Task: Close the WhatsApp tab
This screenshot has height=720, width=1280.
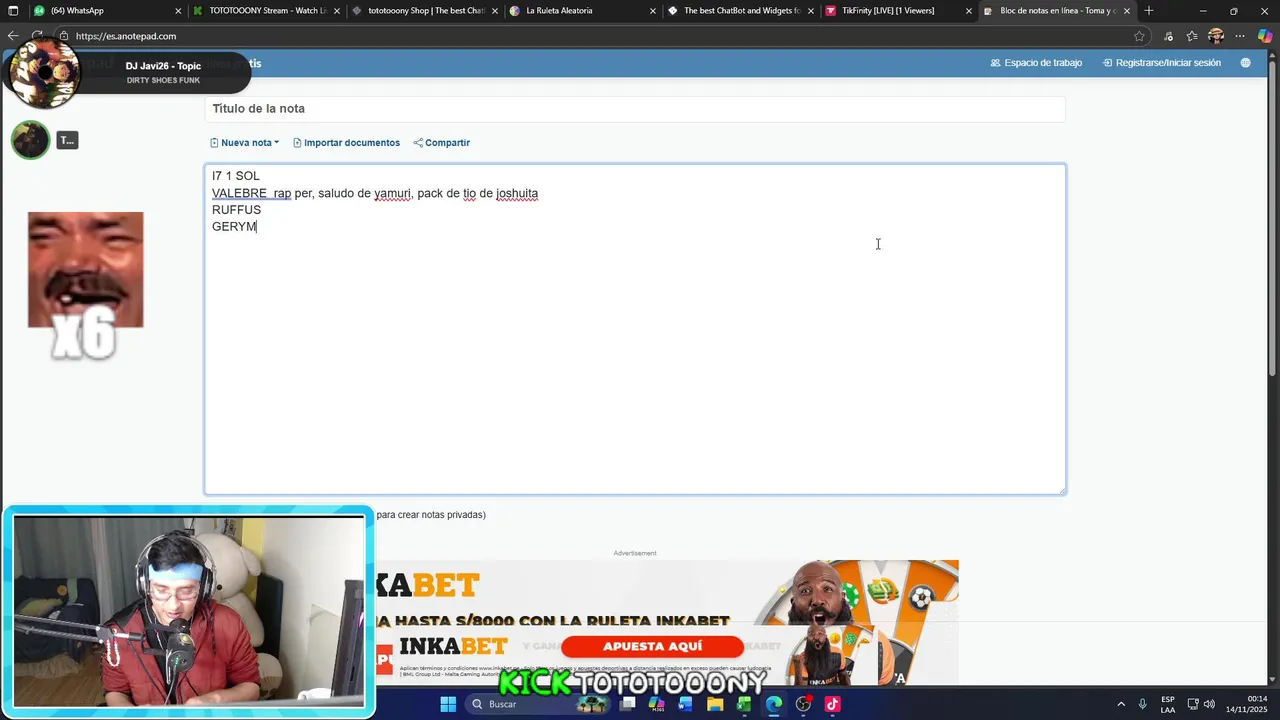Action: (x=178, y=11)
